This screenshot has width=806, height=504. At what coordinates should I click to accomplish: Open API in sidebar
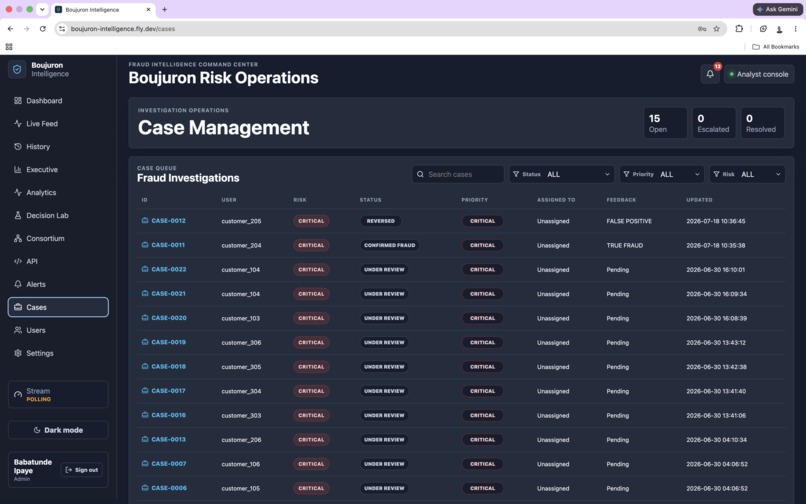[x=58, y=261]
